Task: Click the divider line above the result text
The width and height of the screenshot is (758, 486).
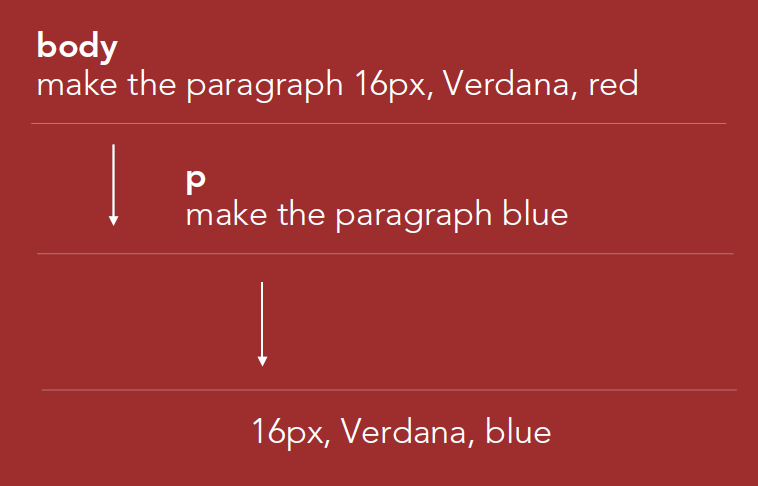Action: tap(389, 390)
